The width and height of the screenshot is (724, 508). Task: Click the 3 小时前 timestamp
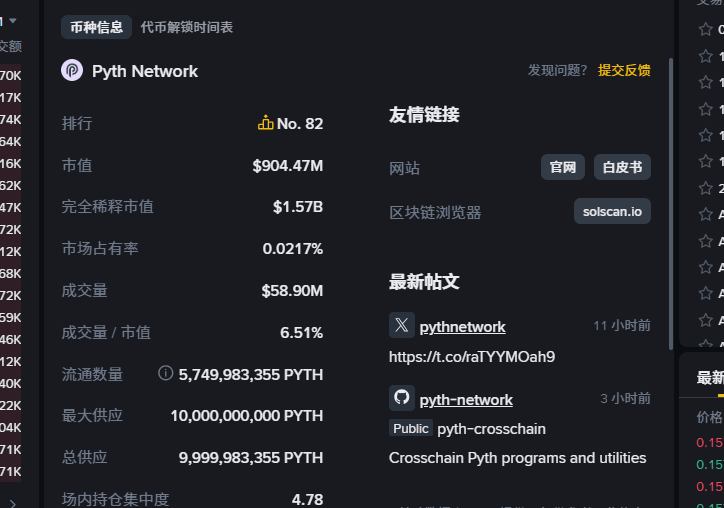pyautogui.click(x=626, y=399)
